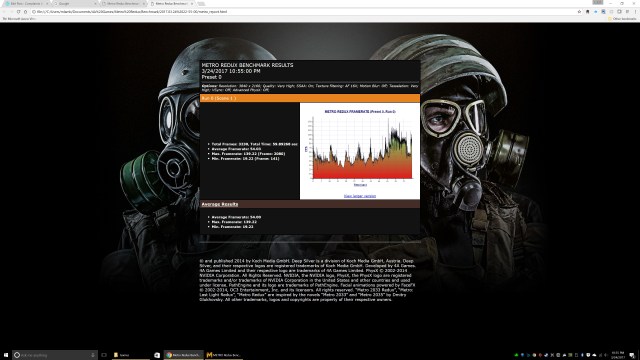Close the active Metro Redux Benchmark tab
Image resolution: width=640 pixels, height=360 pixels.
191,4
